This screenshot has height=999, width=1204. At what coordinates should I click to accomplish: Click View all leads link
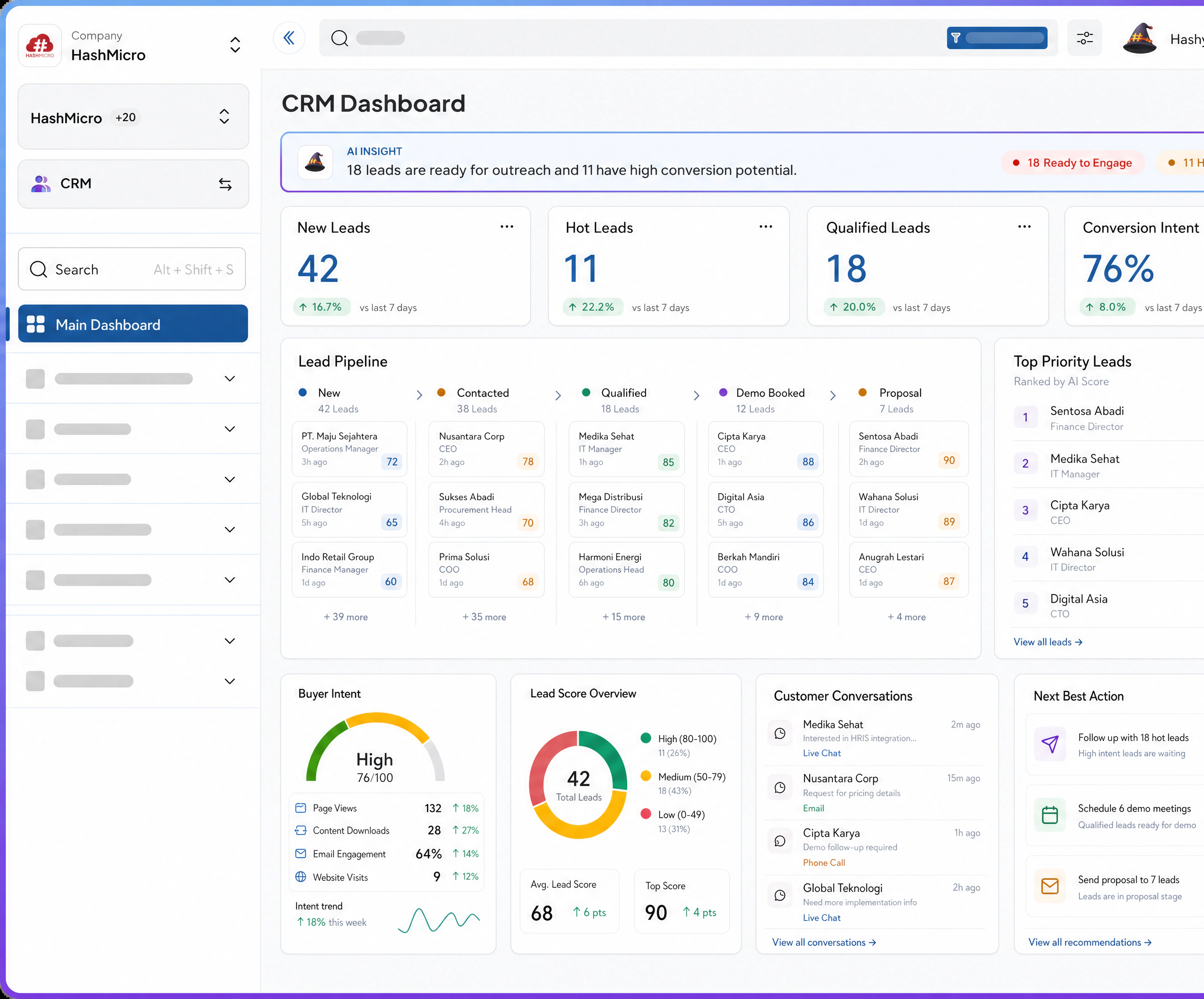(x=1047, y=642)
